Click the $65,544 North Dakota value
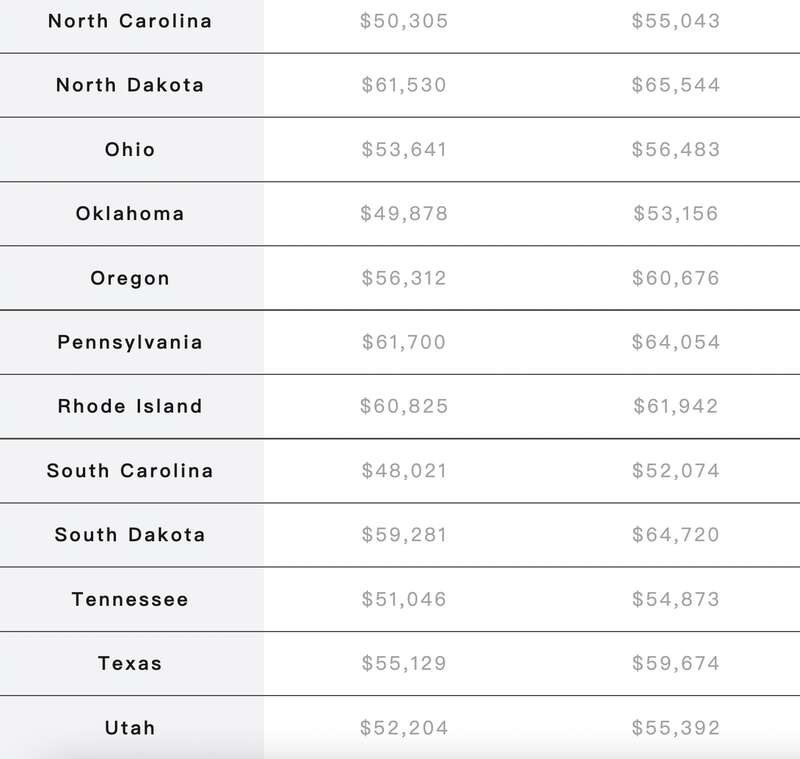The height and width of the screenshot is (759, 800). 676,85
